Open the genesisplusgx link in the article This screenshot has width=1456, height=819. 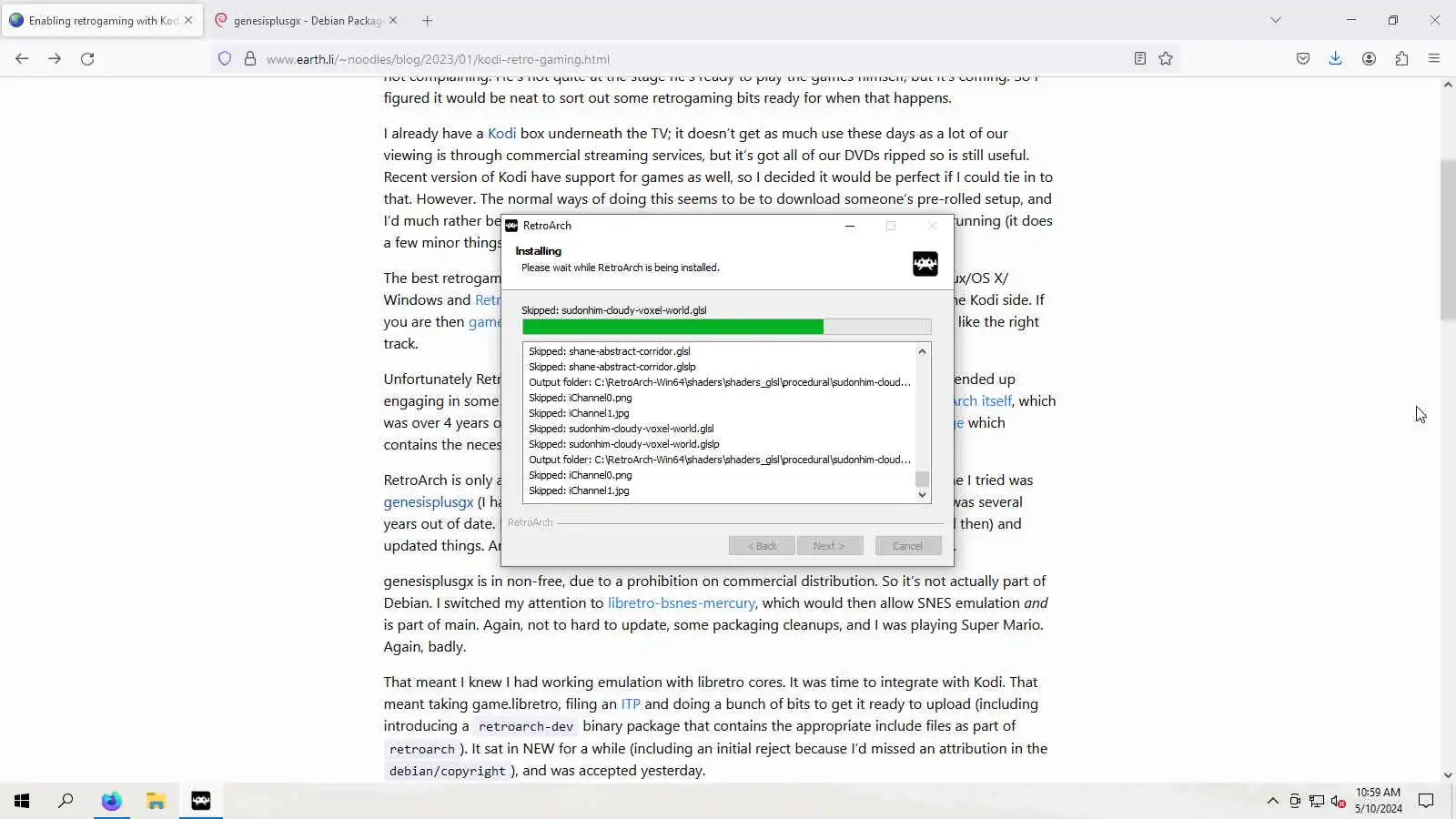(429, 501)
